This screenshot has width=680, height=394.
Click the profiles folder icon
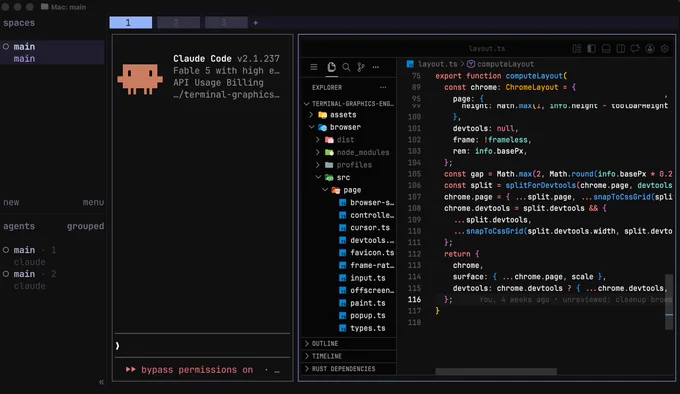coord(330,165)
